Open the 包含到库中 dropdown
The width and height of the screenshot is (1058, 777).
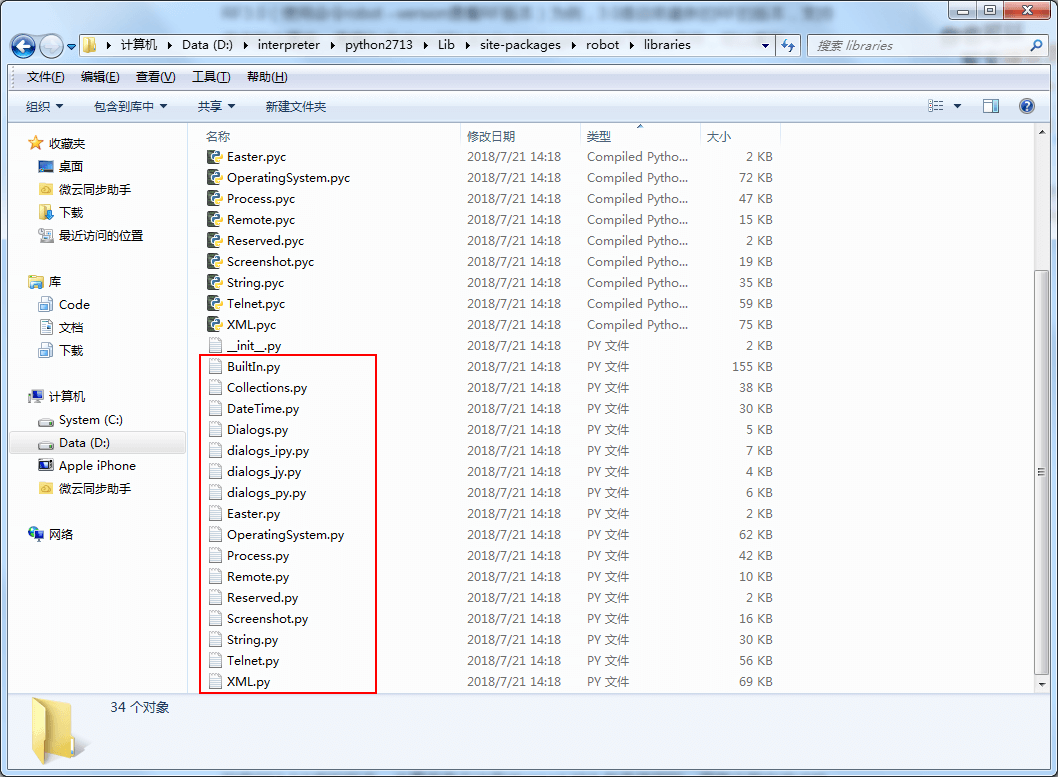click(x=130, y=106)
